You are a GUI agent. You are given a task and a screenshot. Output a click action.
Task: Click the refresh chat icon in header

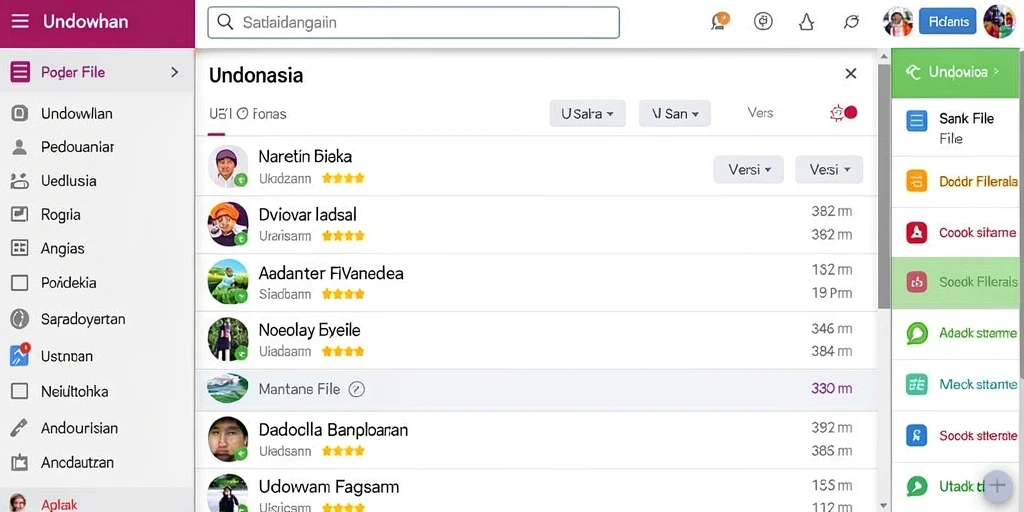[851, 22]
